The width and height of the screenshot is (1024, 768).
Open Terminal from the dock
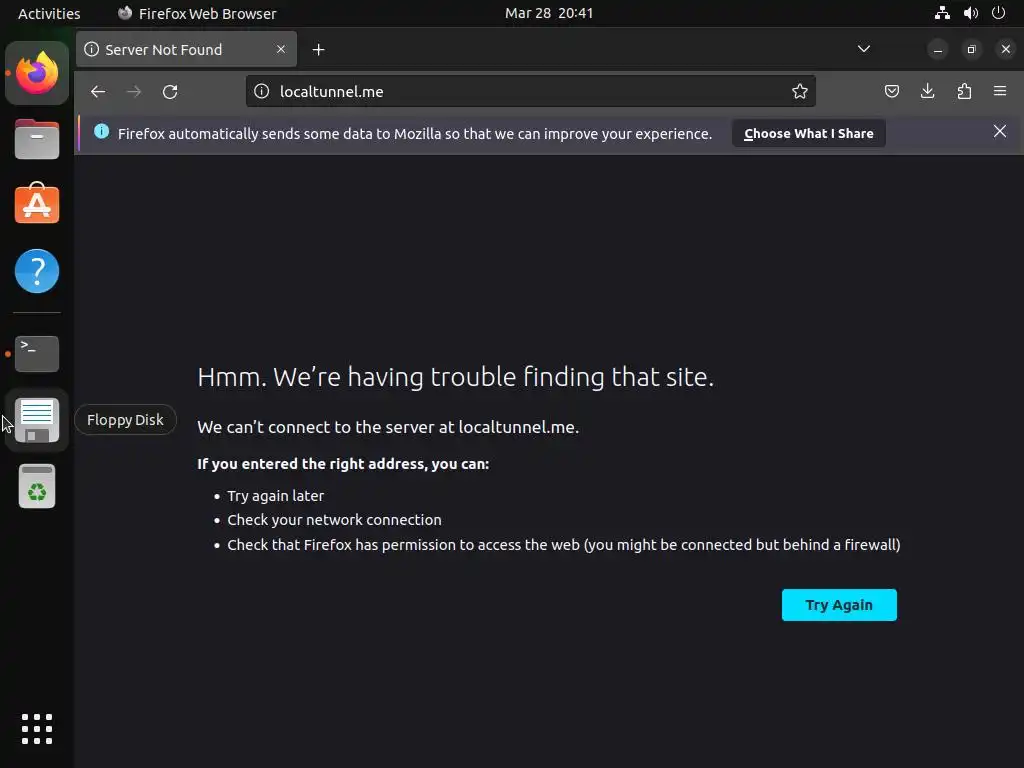pos(37,354)
